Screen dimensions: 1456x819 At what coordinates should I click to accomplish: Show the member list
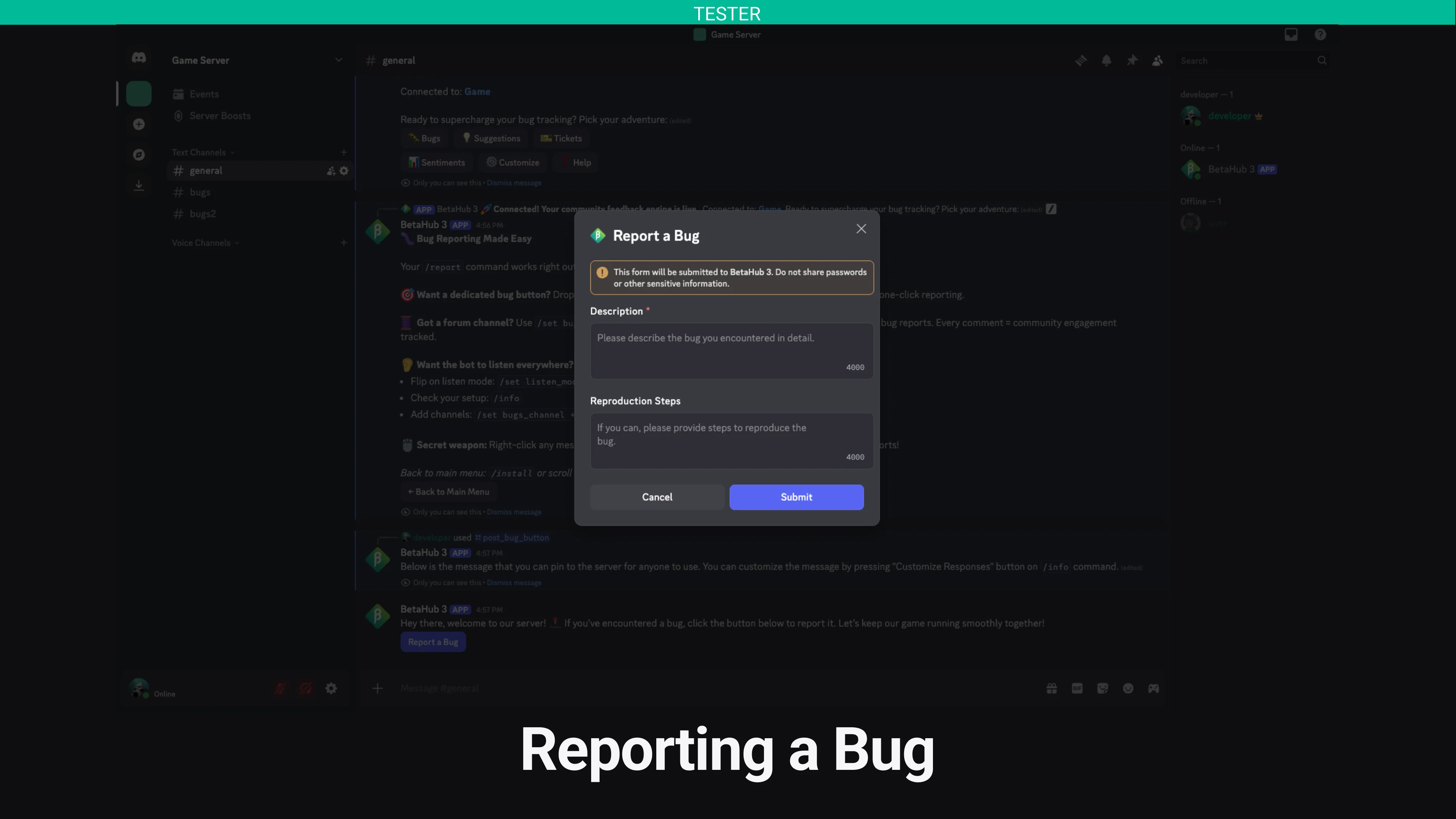pos(1157,60)
